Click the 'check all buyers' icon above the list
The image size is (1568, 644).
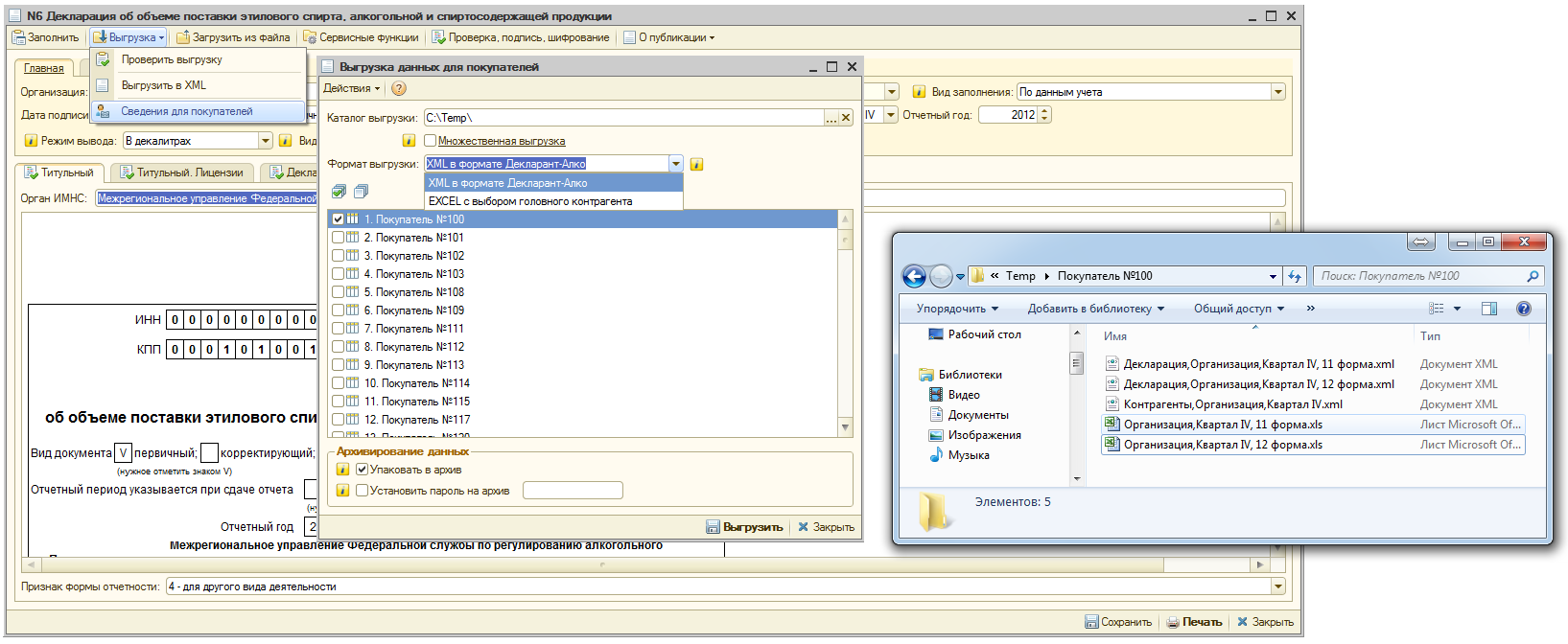click(339, 192)
